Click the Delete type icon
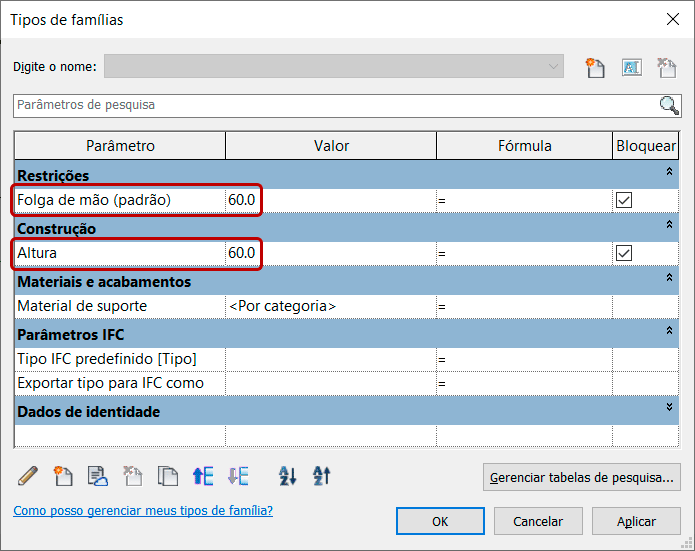This screenshot has width=695, height=551. pos(667,67)
